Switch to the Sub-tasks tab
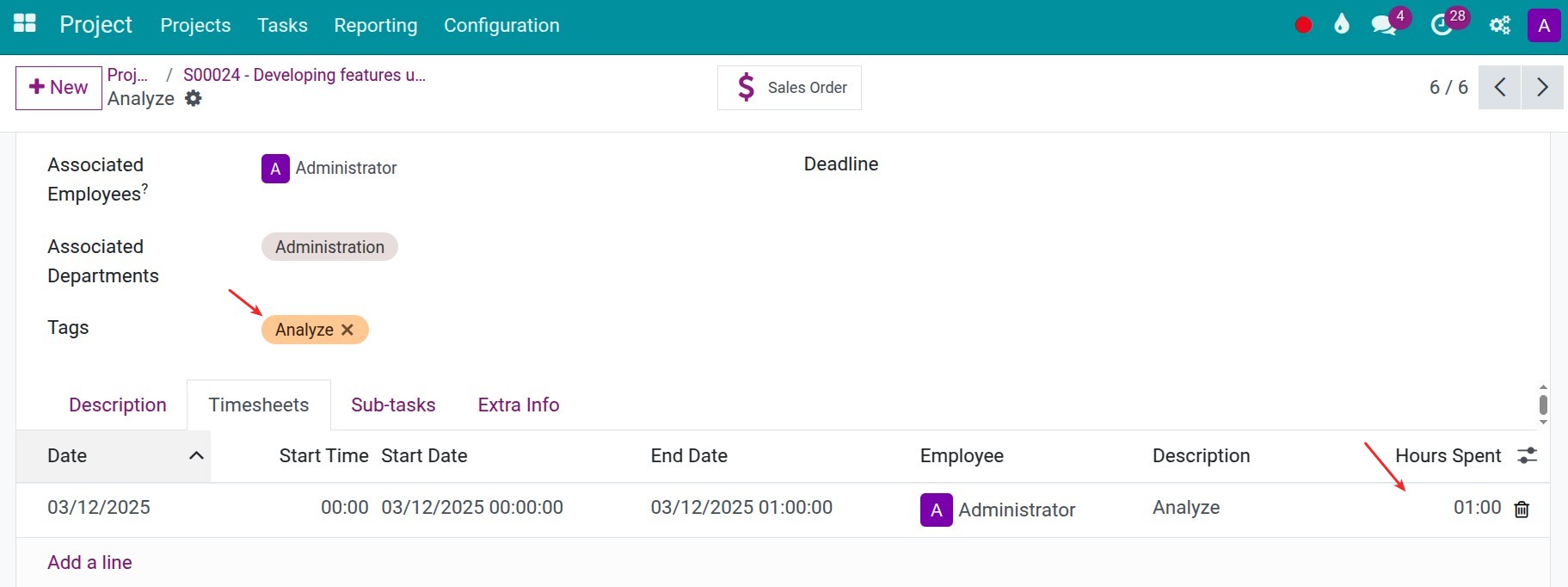 click(393, 405)
